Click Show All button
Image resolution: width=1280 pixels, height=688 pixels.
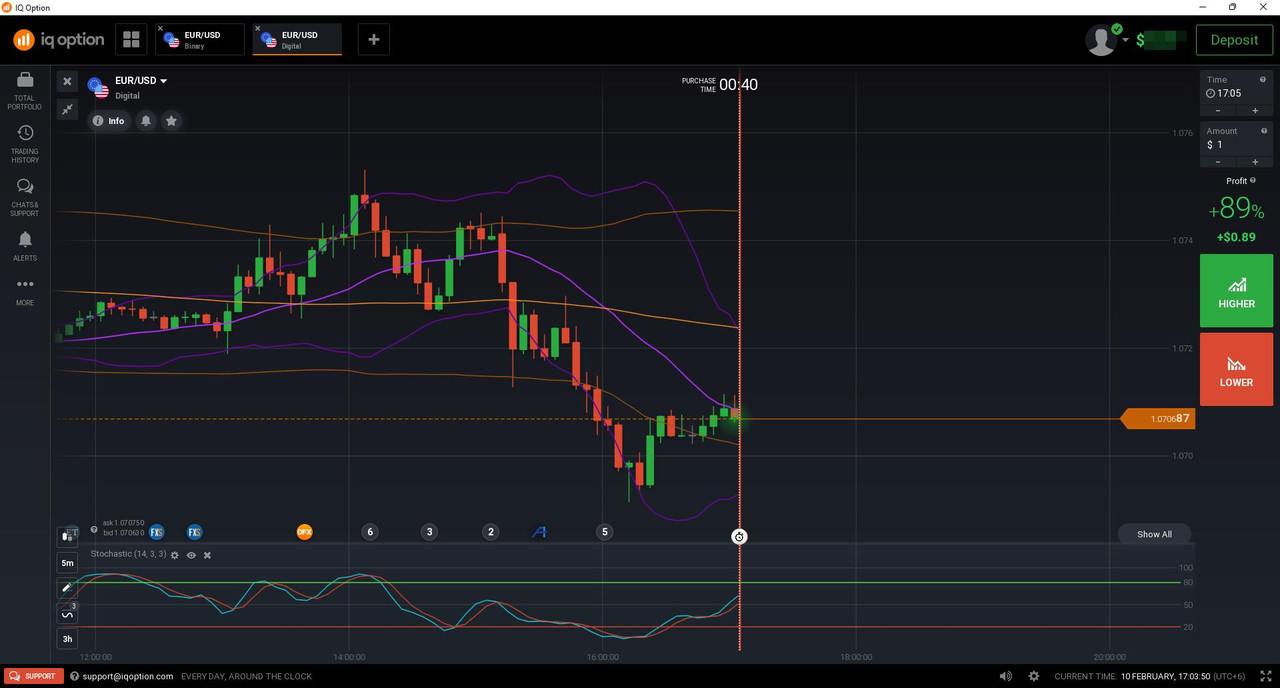(1154, 534)
